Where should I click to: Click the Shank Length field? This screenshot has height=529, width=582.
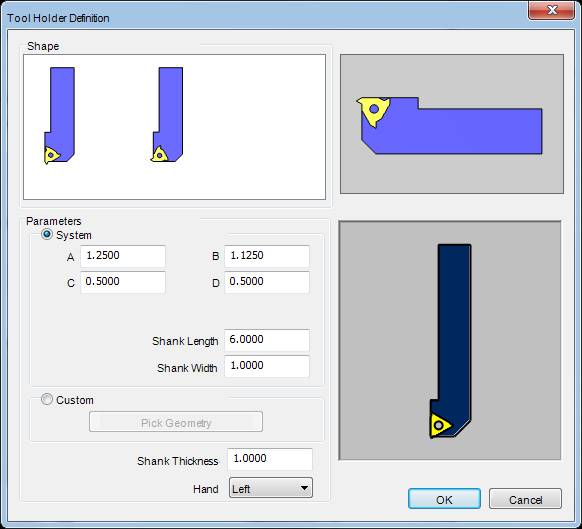tap(267, 340)
